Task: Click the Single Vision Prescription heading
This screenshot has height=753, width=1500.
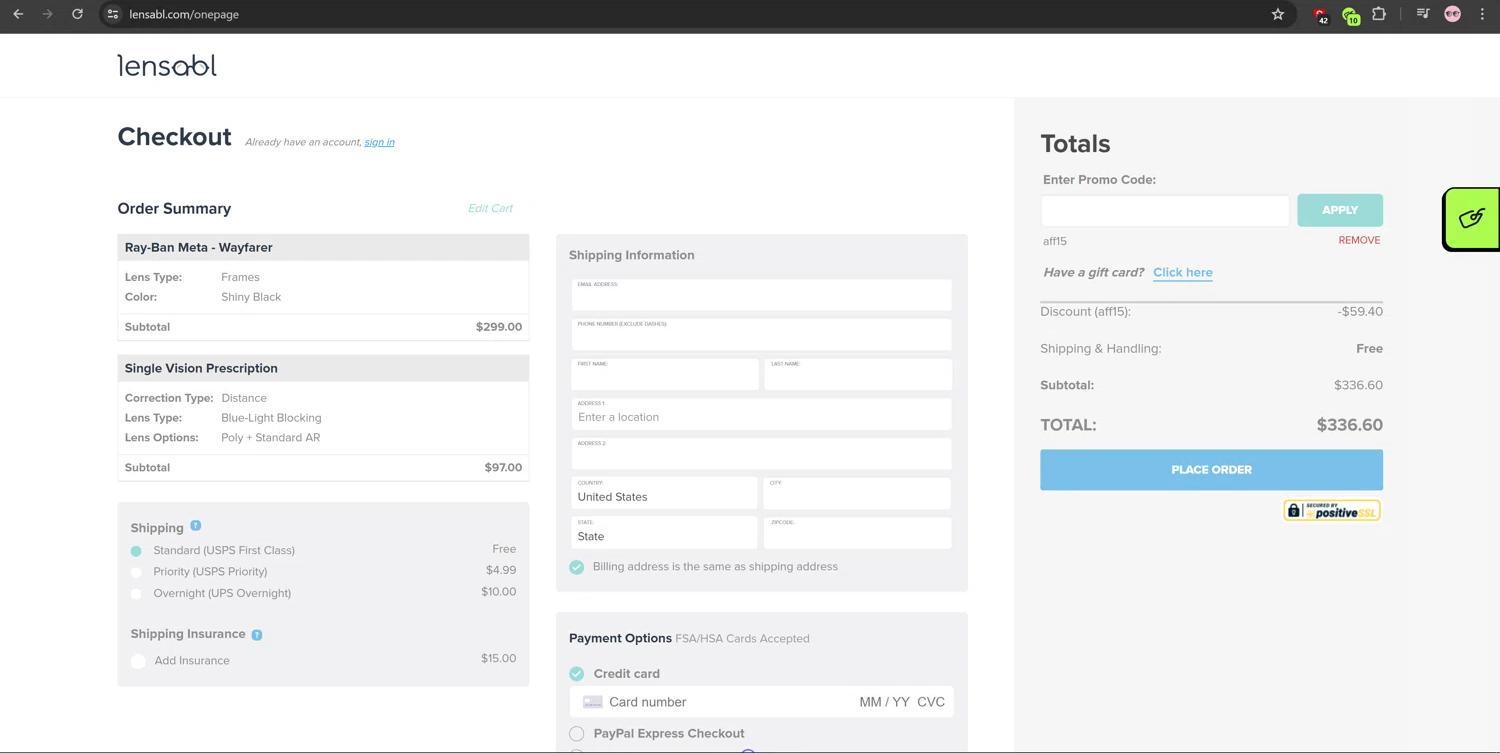Action: pyautogui.click(x=201, y=368)
